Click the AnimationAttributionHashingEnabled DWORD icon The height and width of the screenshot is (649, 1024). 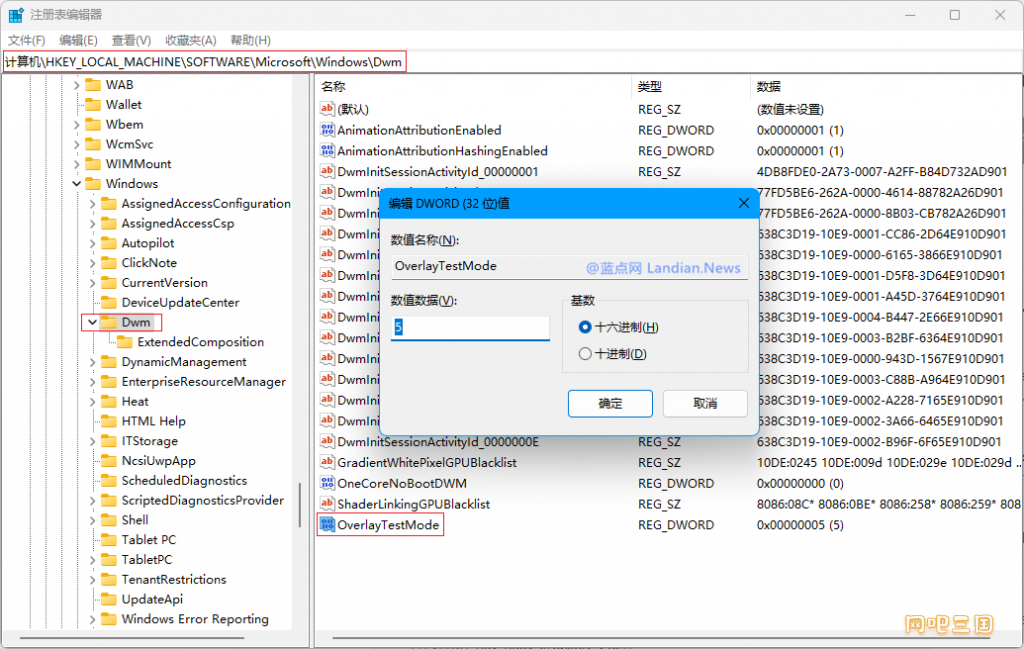click(x=327, y=151)
